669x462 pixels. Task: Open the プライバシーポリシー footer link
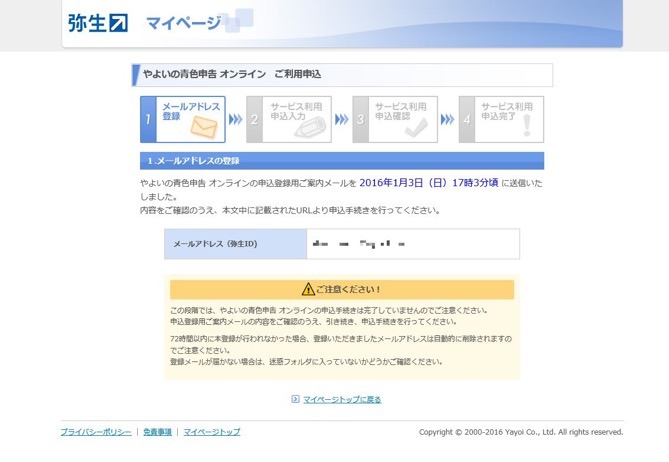96,432
